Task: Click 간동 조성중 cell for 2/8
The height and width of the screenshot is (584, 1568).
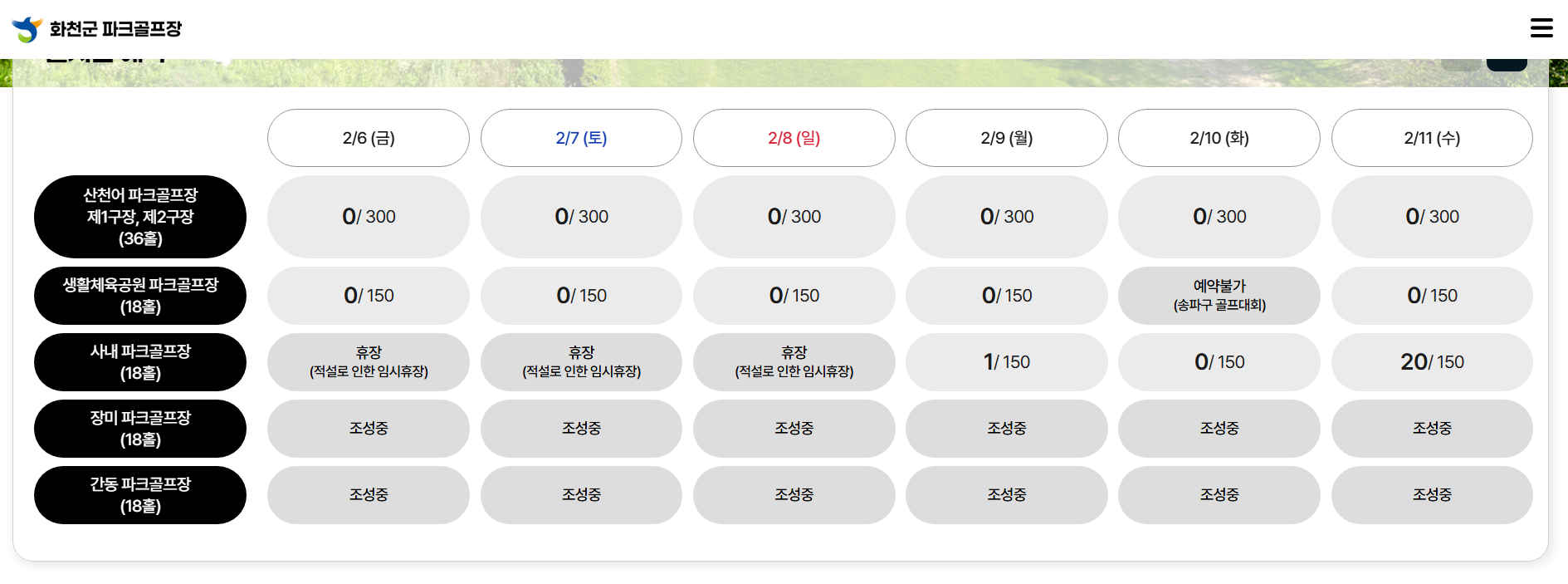Action: (x=794, y=495)
